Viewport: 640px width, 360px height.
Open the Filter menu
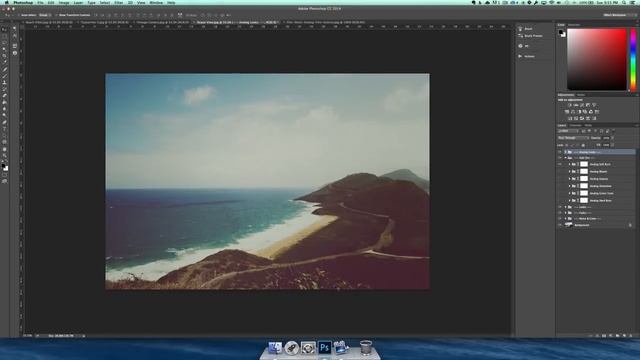118,2
